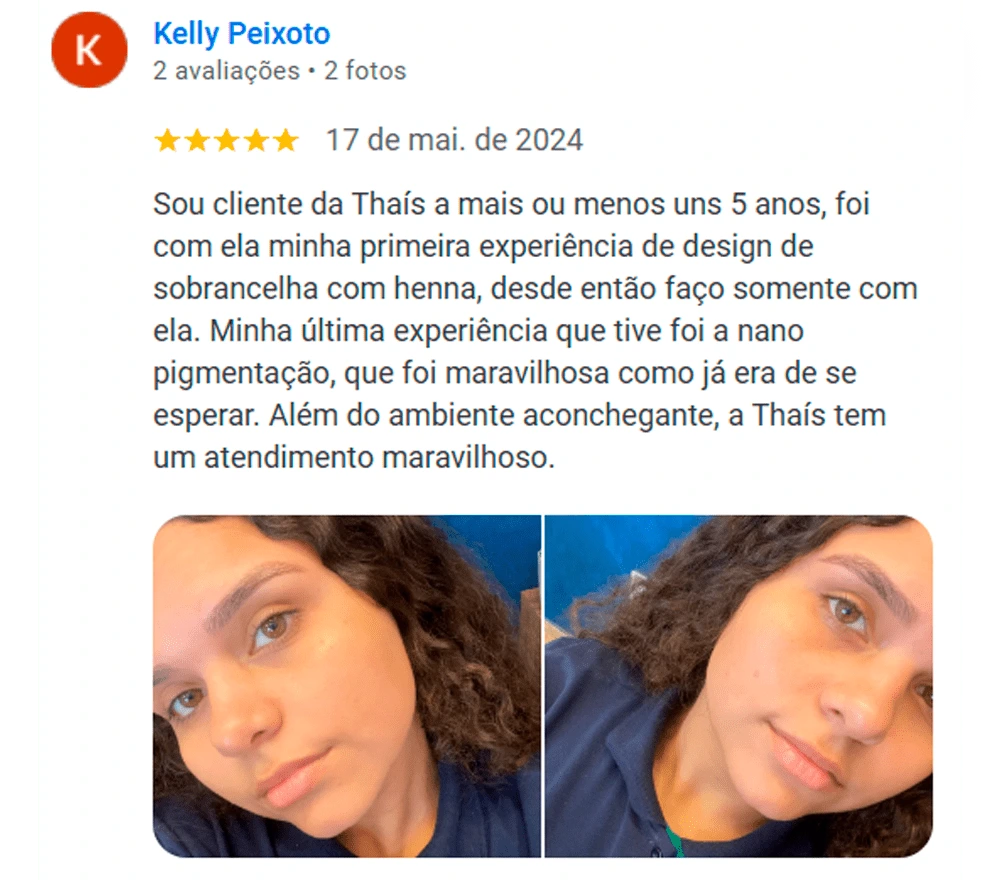This screenshot has height=880, width=1000.
Task: Click the first yellow rating star
Action: tap(167, 140)
